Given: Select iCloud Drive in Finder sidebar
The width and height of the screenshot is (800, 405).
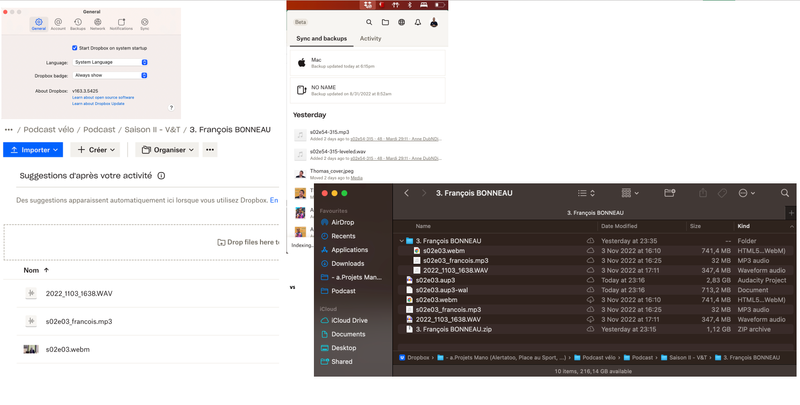Looking at the screenshot, I should (344, 320).
